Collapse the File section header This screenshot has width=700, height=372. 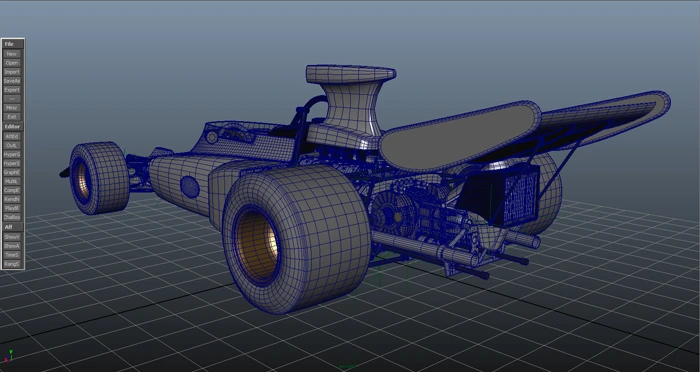(12, 44)
